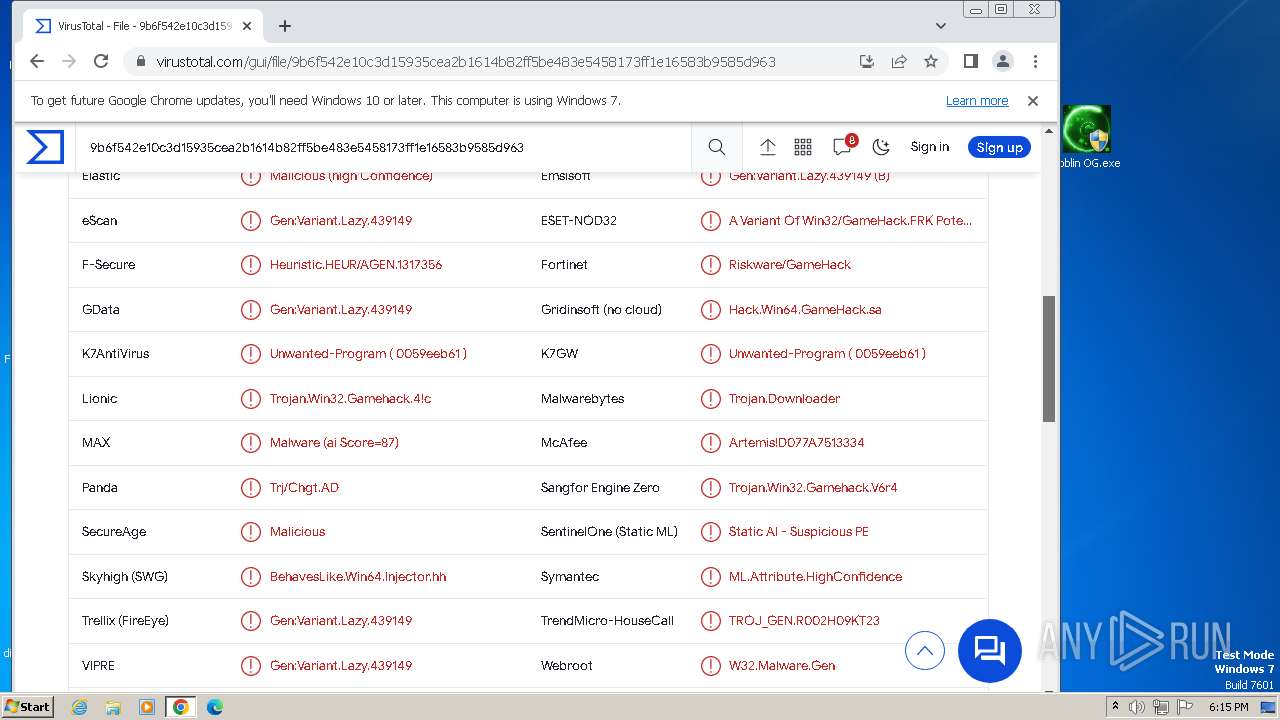
Task: Click the search magnifier icon
Action: pyautogui.click(x=716, y=147)
